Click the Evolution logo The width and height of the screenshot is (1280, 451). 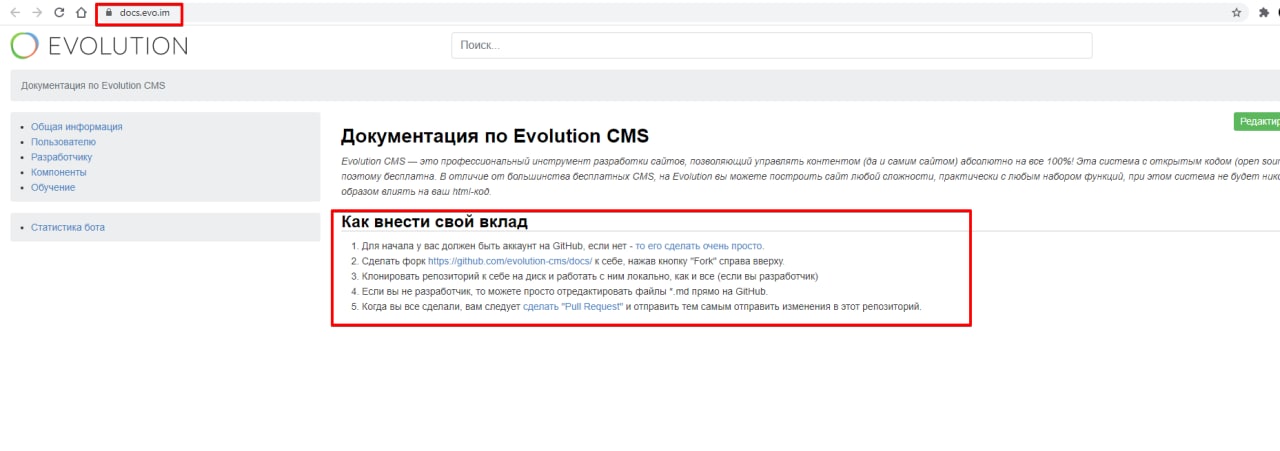(x=99, y=45)
